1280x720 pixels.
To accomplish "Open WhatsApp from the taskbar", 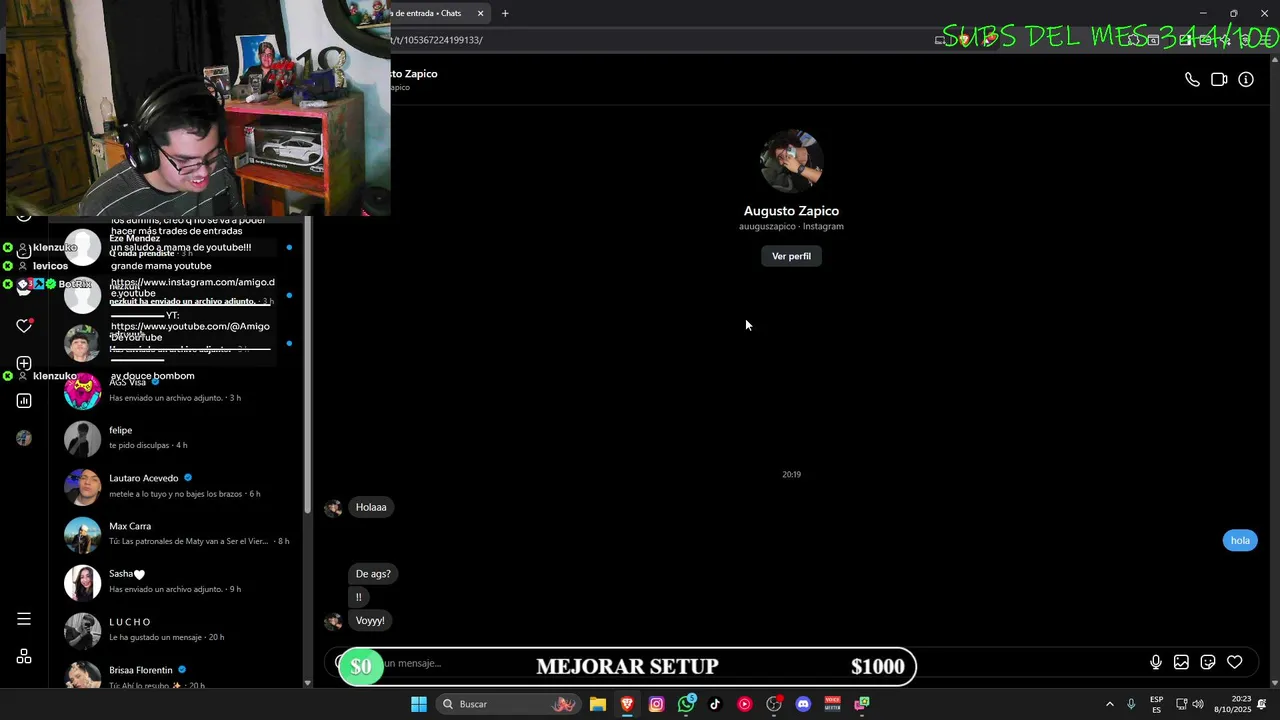I will pyautogui.click(x=686, y=704).
